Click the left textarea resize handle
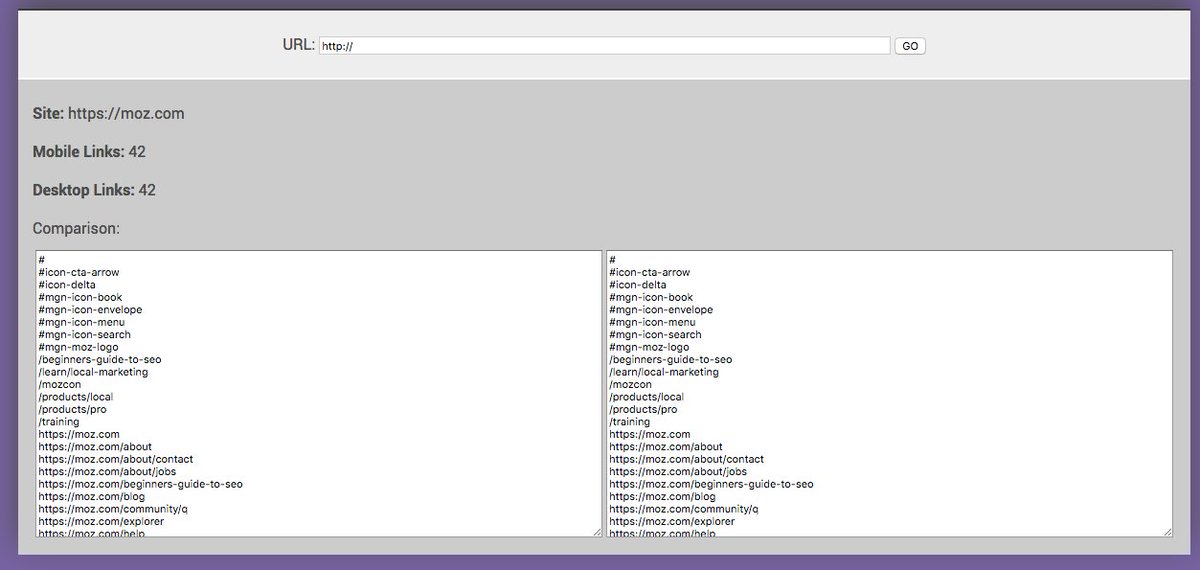This screenshot has width=1200, height=570. click(597, 531)
